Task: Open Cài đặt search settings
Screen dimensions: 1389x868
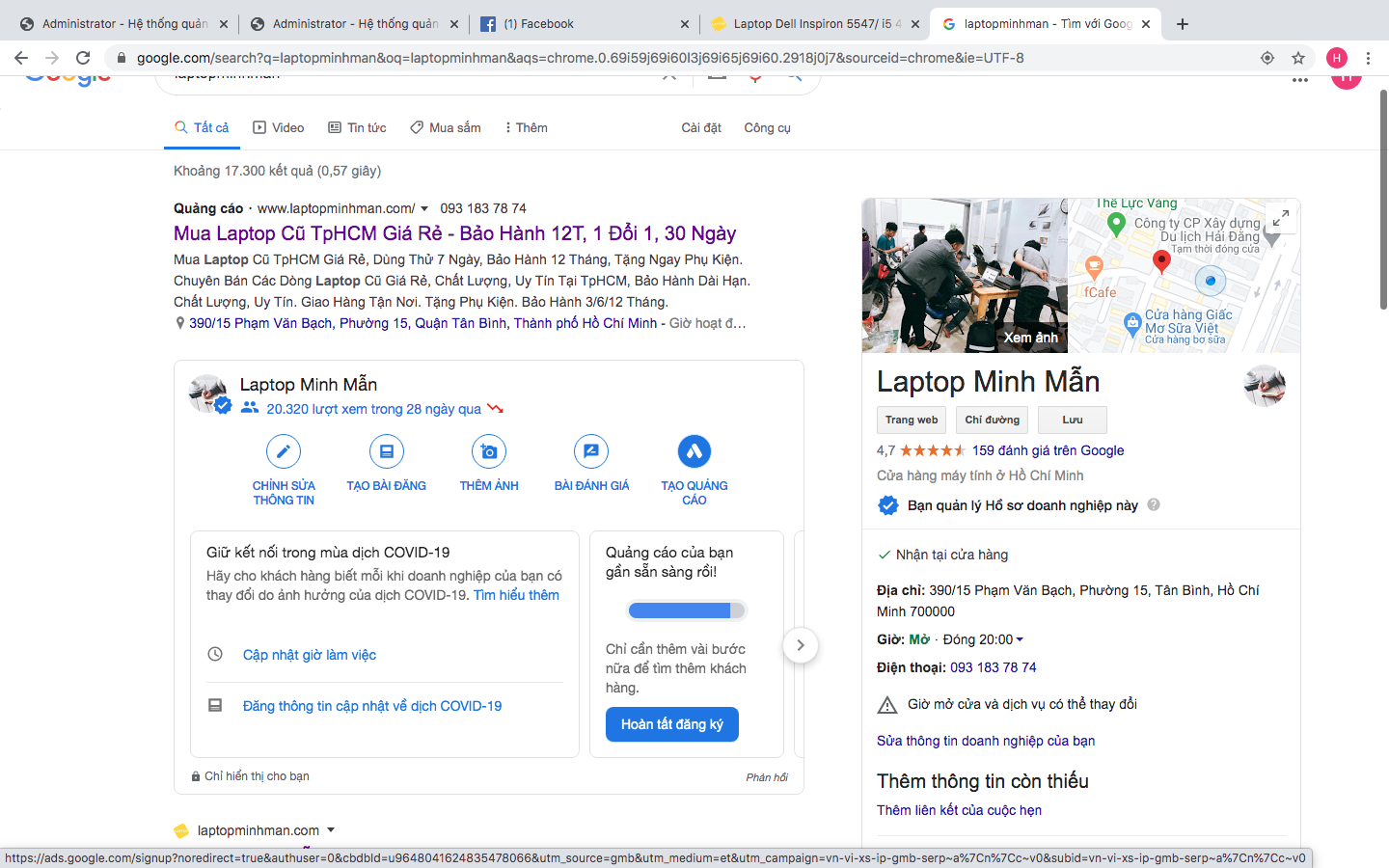Action: point(701,127)
